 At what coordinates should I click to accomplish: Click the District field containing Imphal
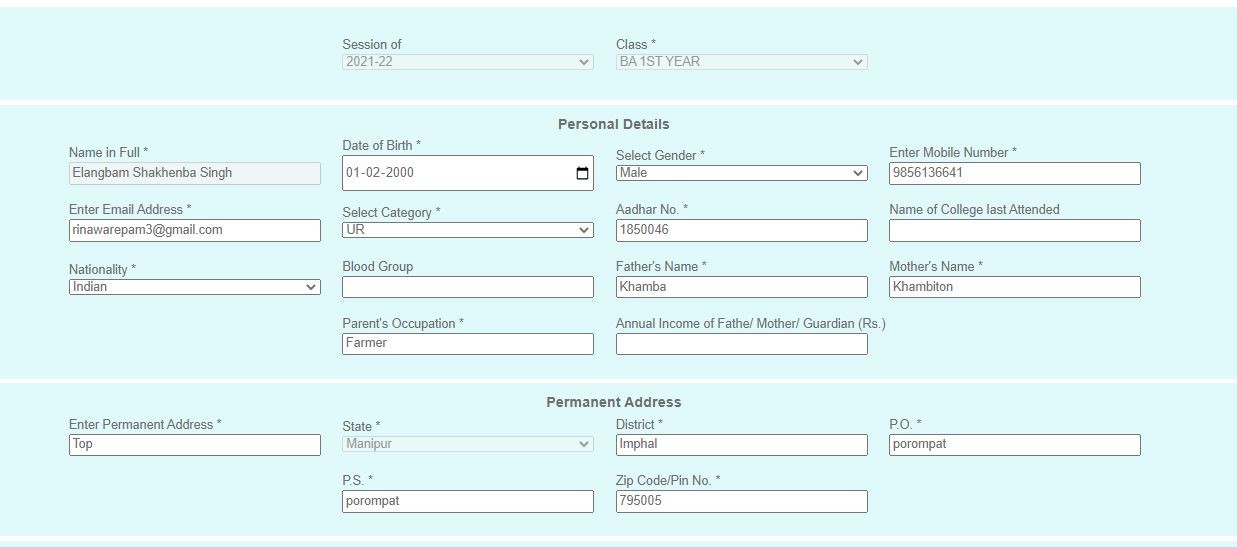742,445
